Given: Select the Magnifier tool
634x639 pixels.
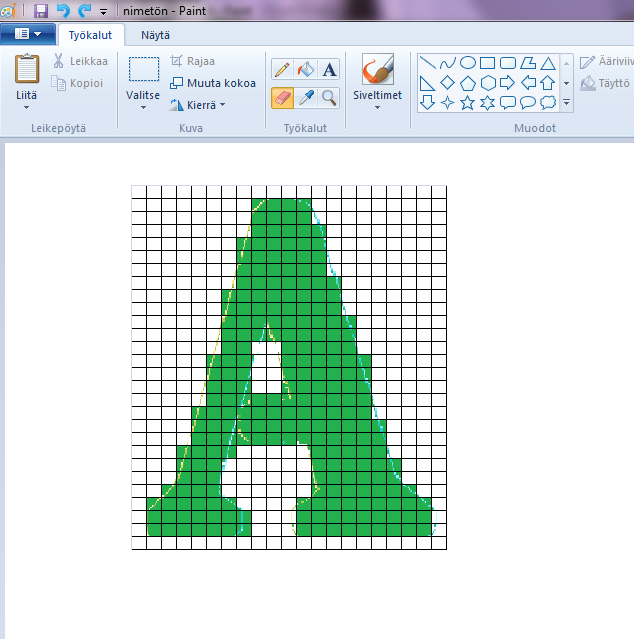Looking at the screenshot, I should 329,98.
